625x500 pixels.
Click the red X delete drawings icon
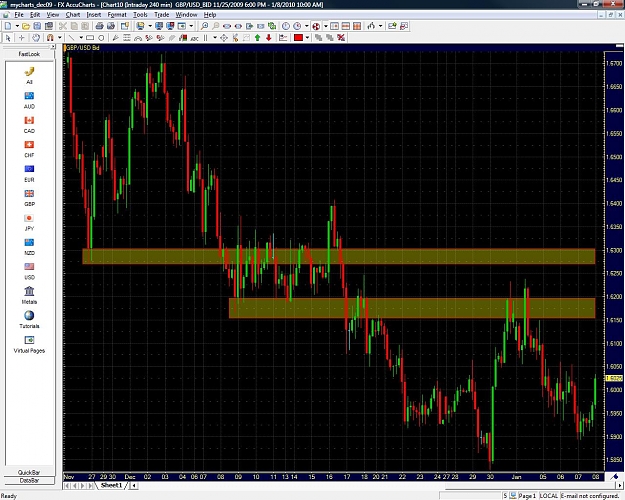coord(341,37)
